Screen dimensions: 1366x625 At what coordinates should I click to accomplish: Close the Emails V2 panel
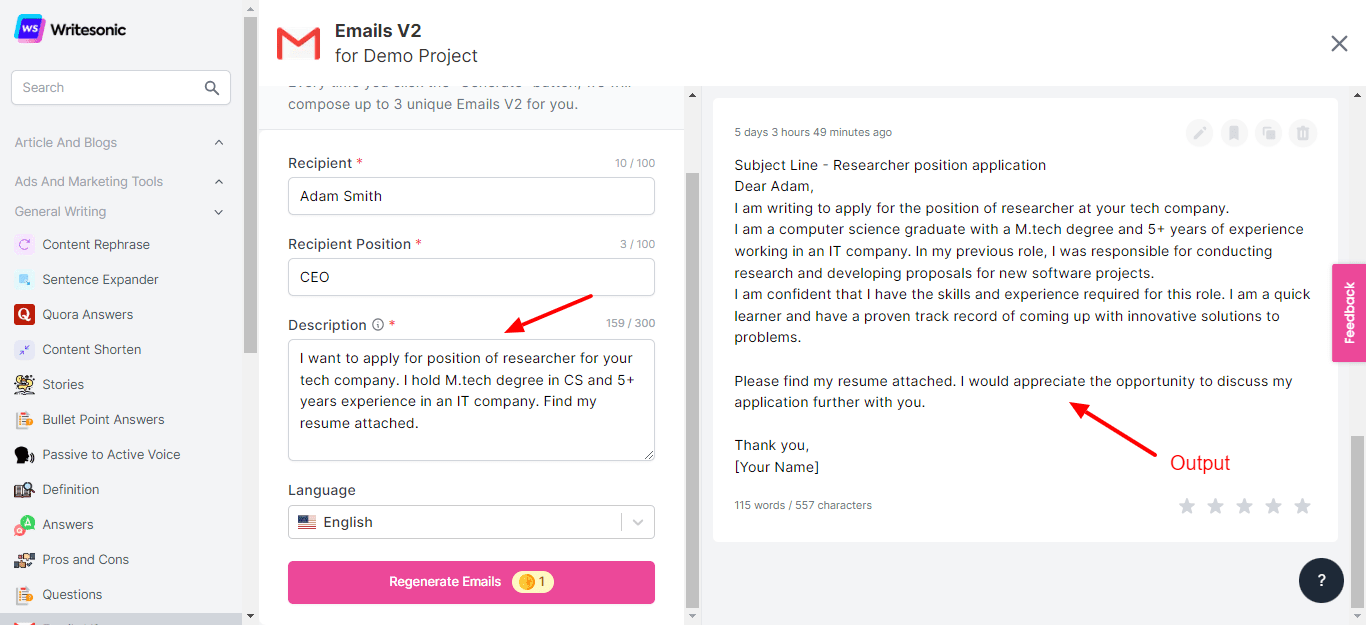coord(1339,43)
